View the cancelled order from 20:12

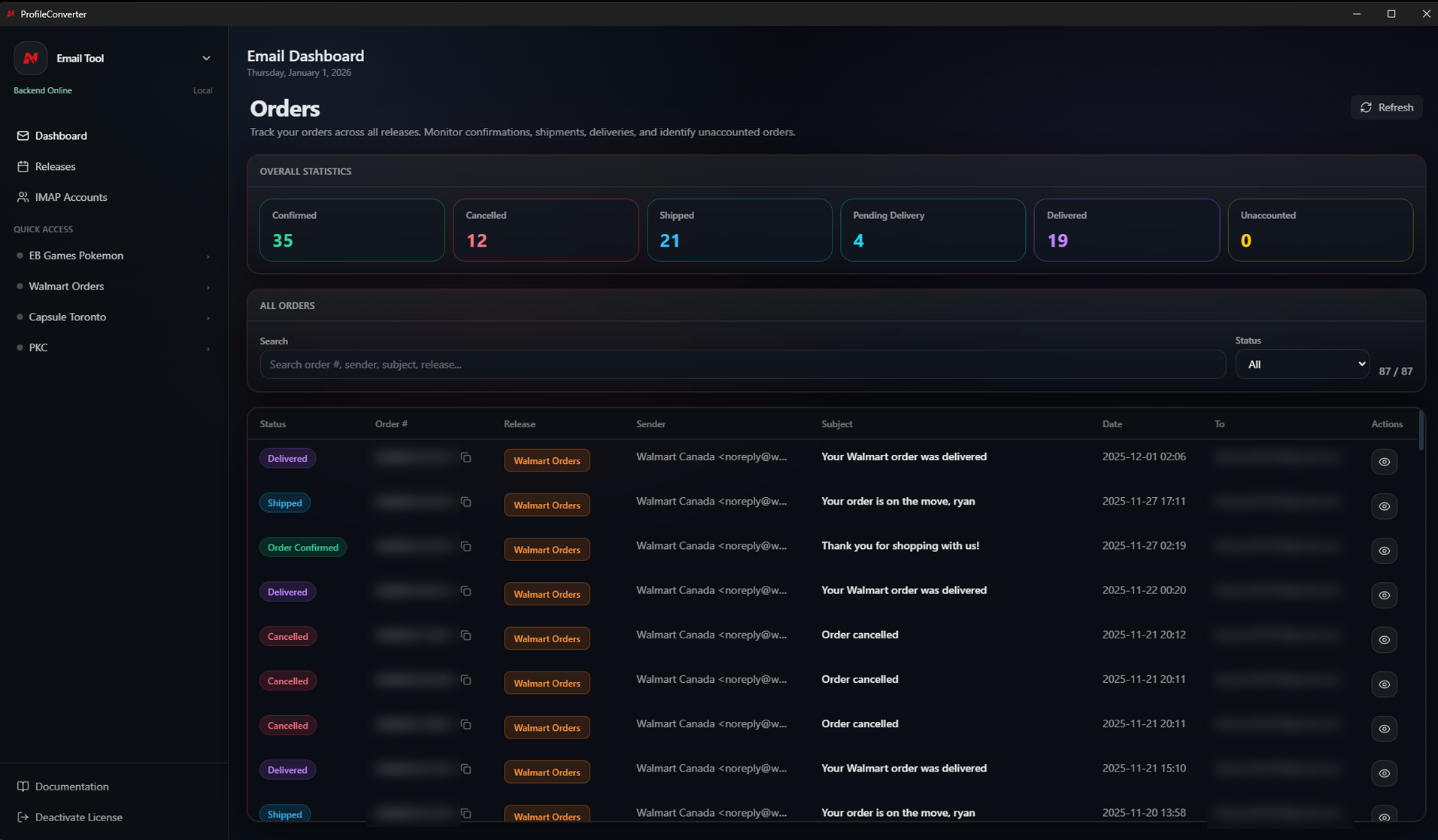pos(1384,640)
